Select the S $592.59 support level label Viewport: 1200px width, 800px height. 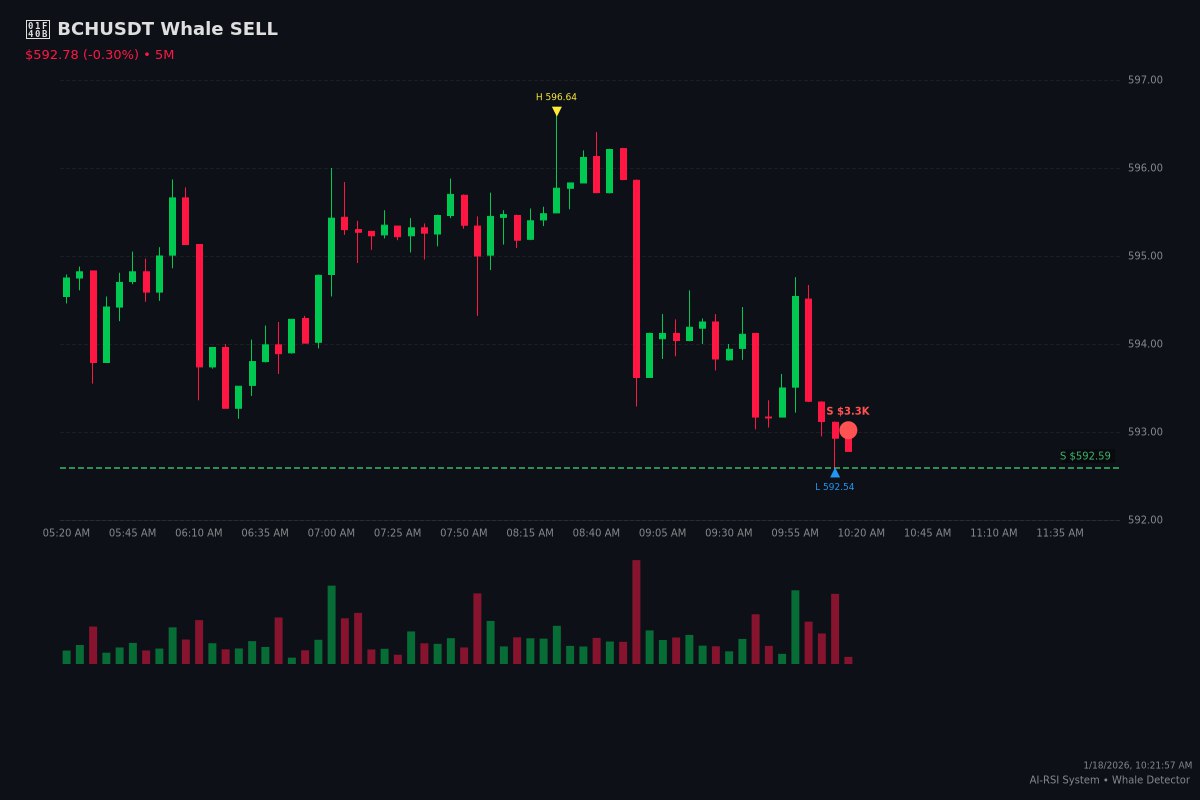pos(1085,456)
